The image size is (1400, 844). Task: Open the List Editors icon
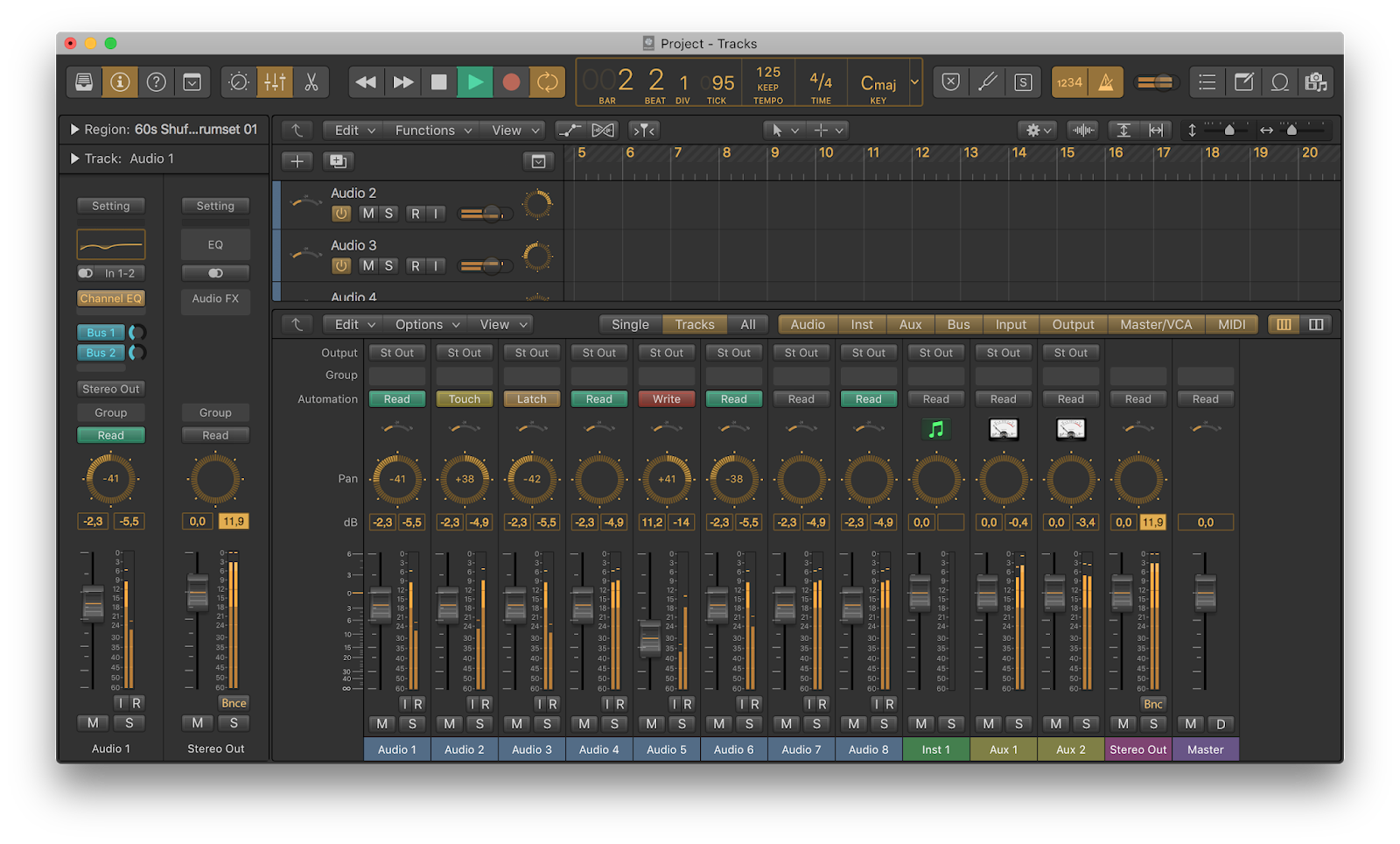(x=1207, y=82)
